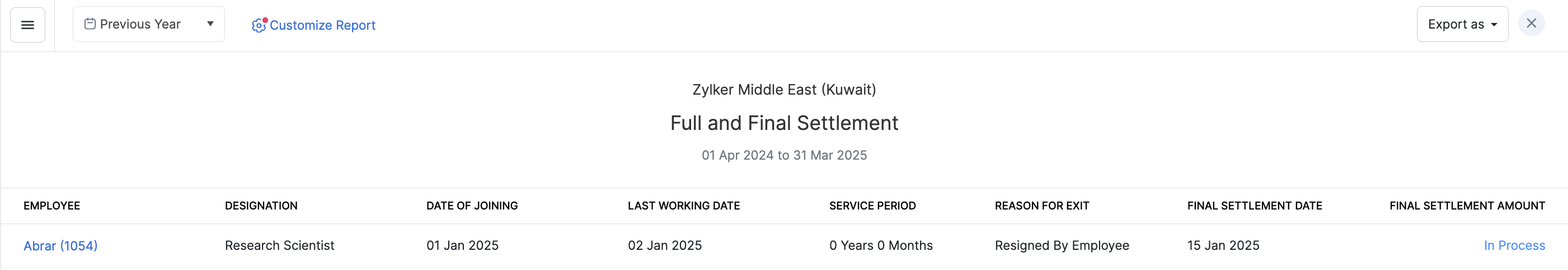The height and width of the screenshot is (270, 1568).
Task: Open the hamburger menu
Action: click(x=27, y=25)
